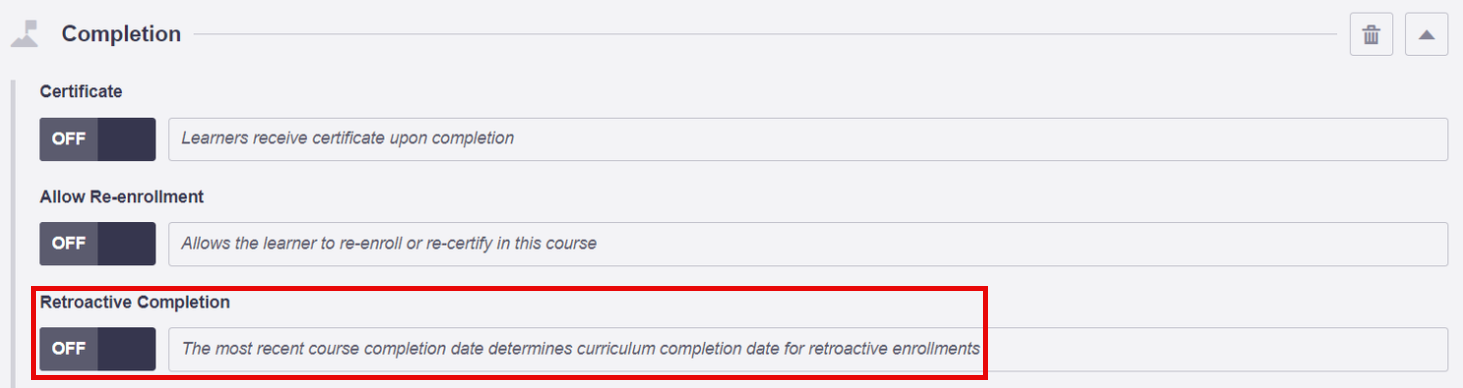Image resolution: width=1463 pixels, height=388 pixels.
Task: Click the Completion flag icon
Action: click(x=24, y=34)
